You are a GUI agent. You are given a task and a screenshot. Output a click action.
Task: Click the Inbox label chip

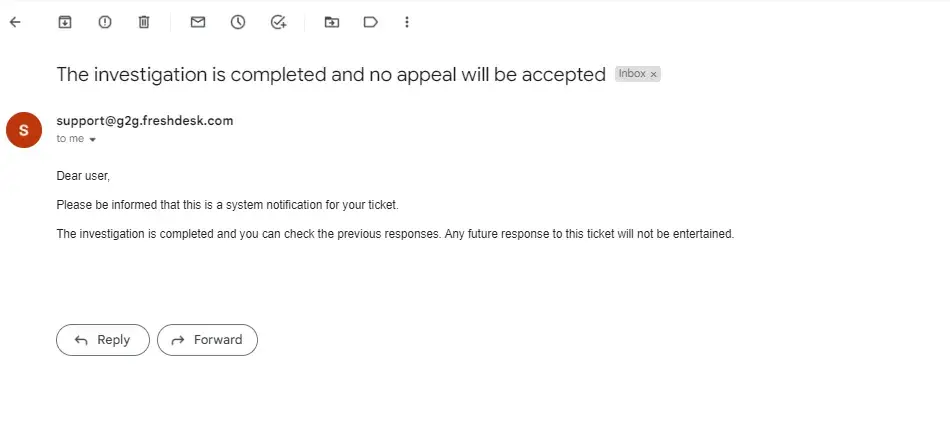(632, 74)
